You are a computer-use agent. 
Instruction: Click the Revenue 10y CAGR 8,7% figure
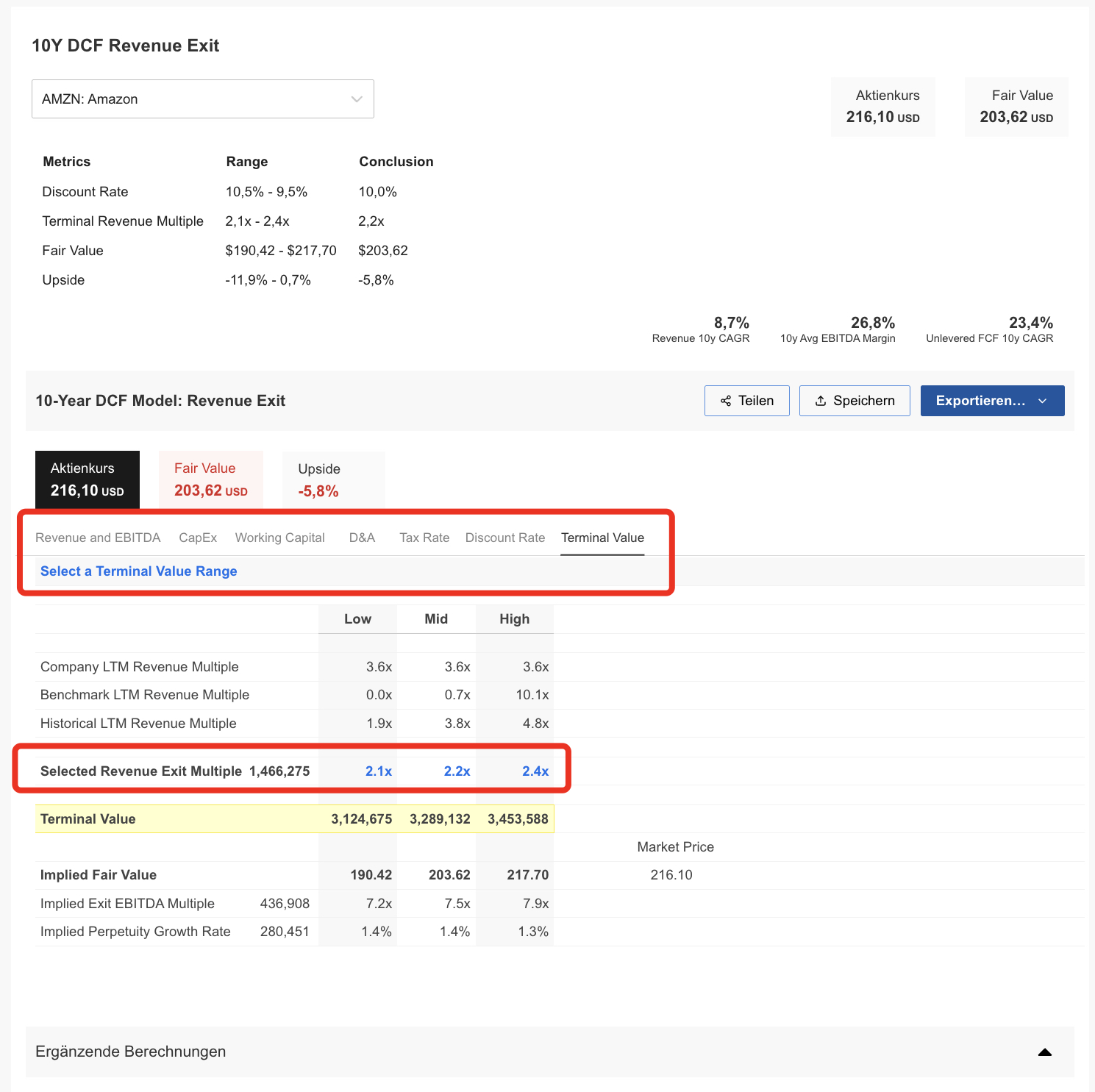coord(732,323)
